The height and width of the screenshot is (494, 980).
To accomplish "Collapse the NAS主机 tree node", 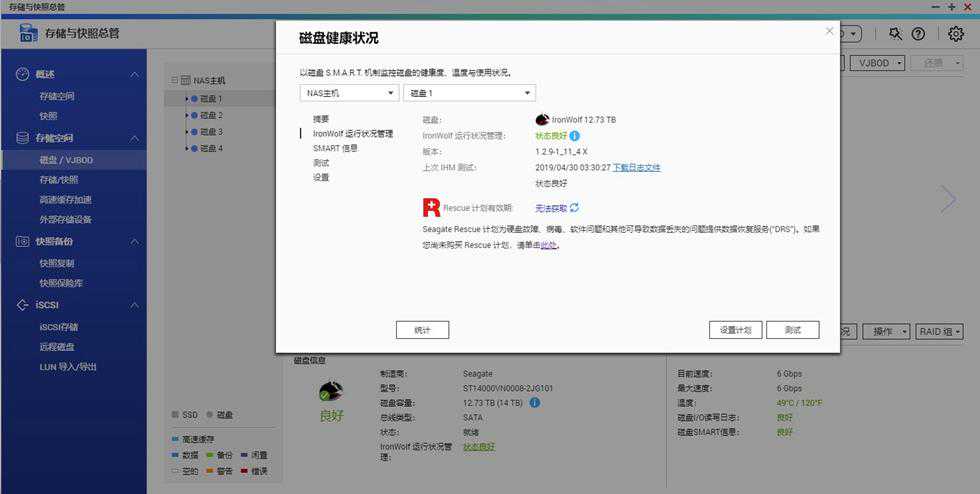I will click(174, 80).
